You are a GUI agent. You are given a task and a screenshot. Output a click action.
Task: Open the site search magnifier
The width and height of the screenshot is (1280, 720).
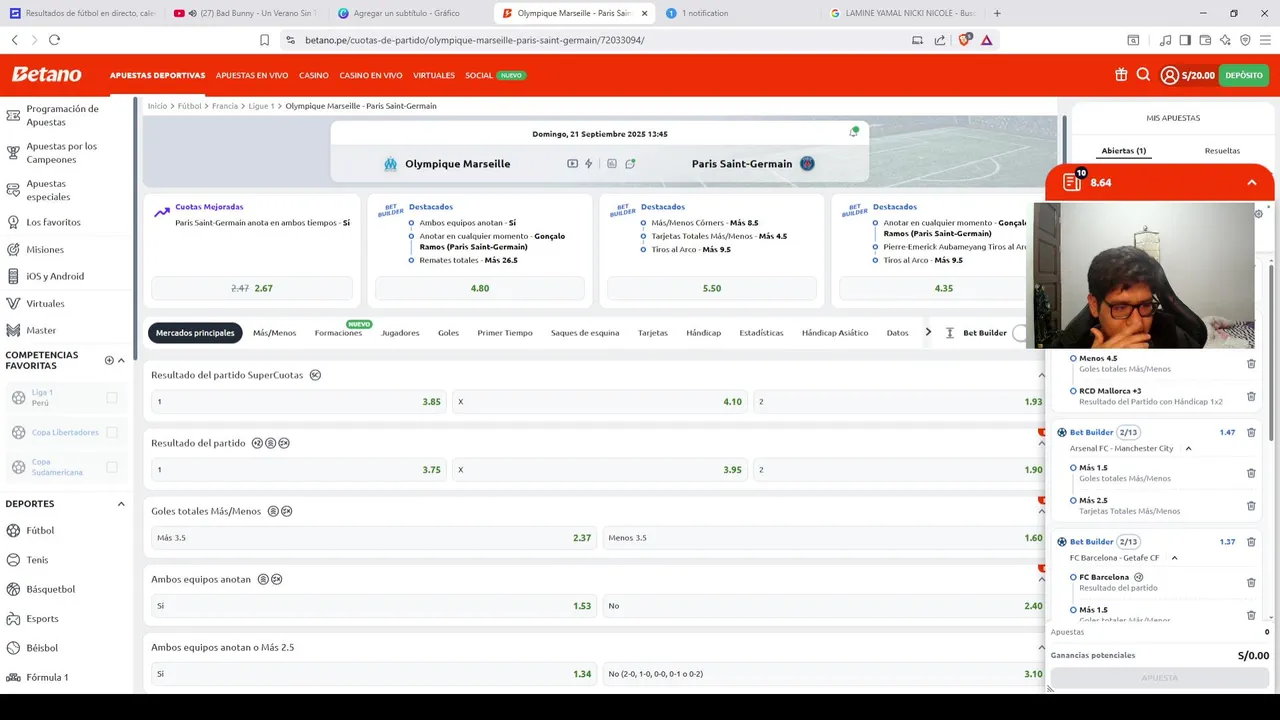coord(1143,75)
